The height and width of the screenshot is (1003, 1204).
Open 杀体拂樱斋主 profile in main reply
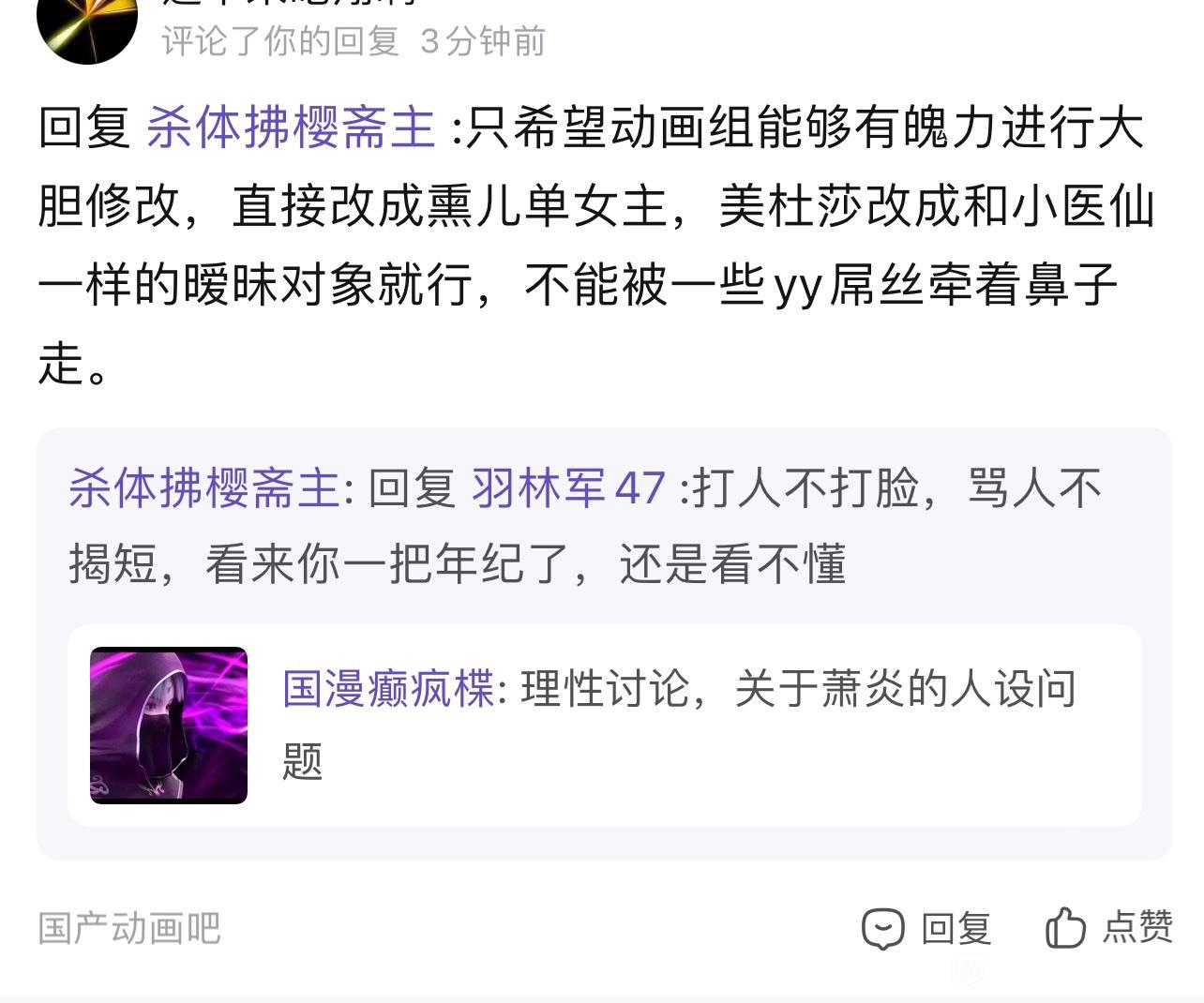click(291, 127)
